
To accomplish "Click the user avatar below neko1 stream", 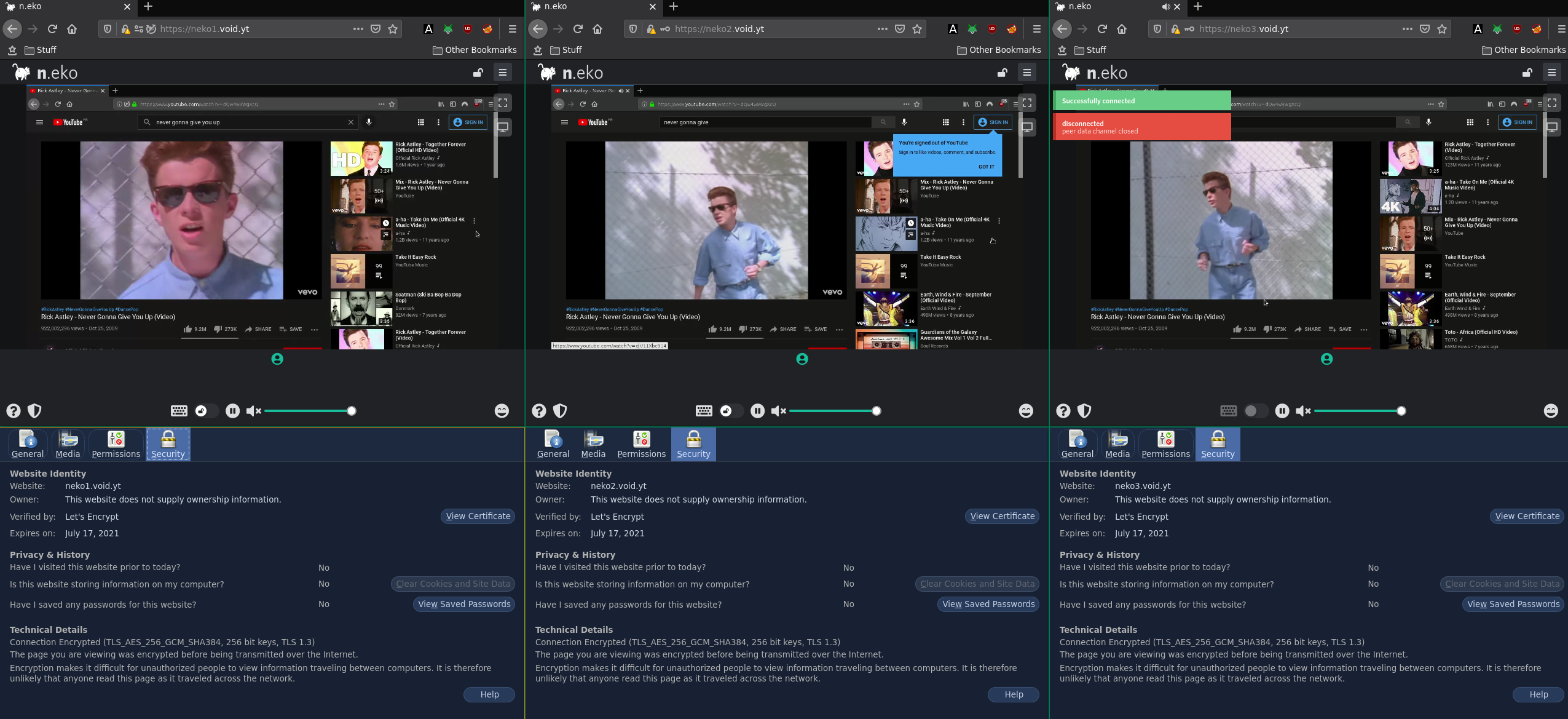I will coord(277,359).
